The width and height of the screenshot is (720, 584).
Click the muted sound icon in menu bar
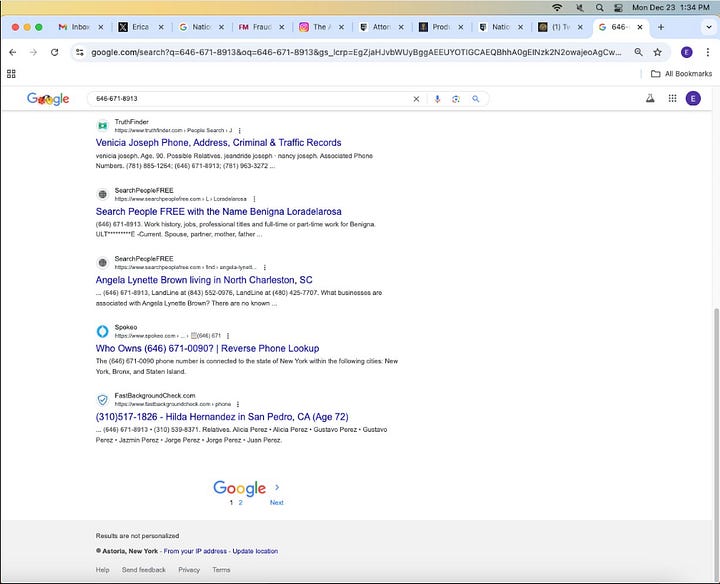point(580,7)
